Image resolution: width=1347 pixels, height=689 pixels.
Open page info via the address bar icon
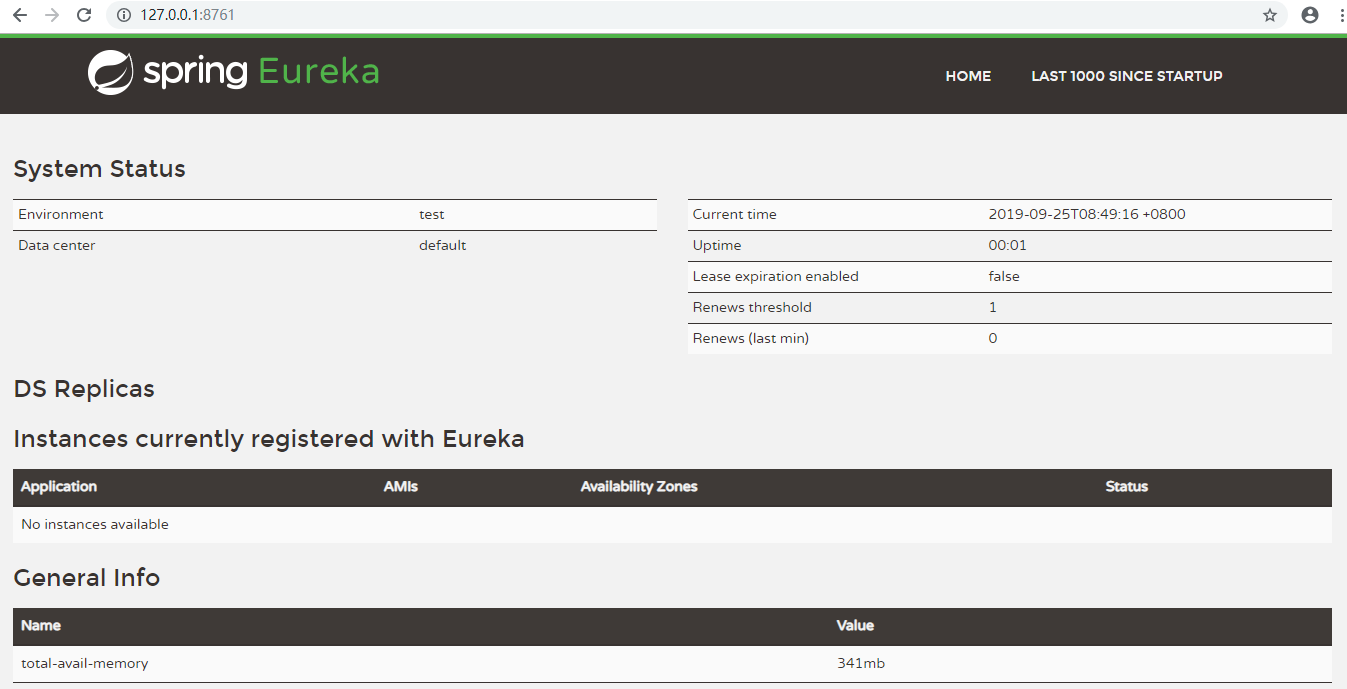tap(122, 15)
